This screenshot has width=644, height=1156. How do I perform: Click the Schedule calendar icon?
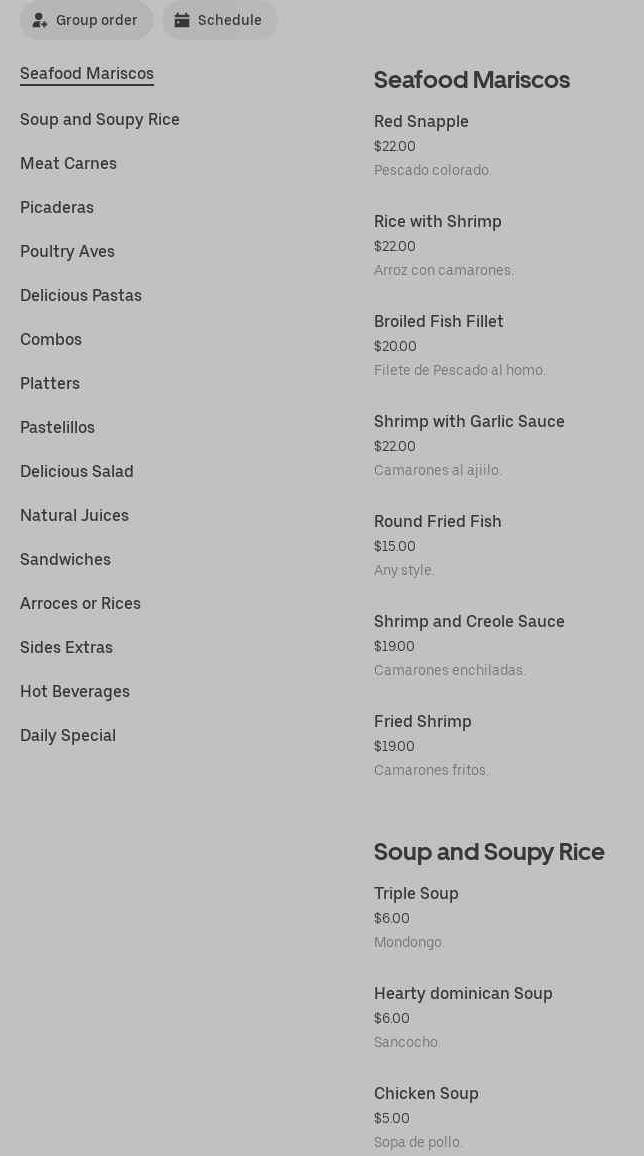182,20
